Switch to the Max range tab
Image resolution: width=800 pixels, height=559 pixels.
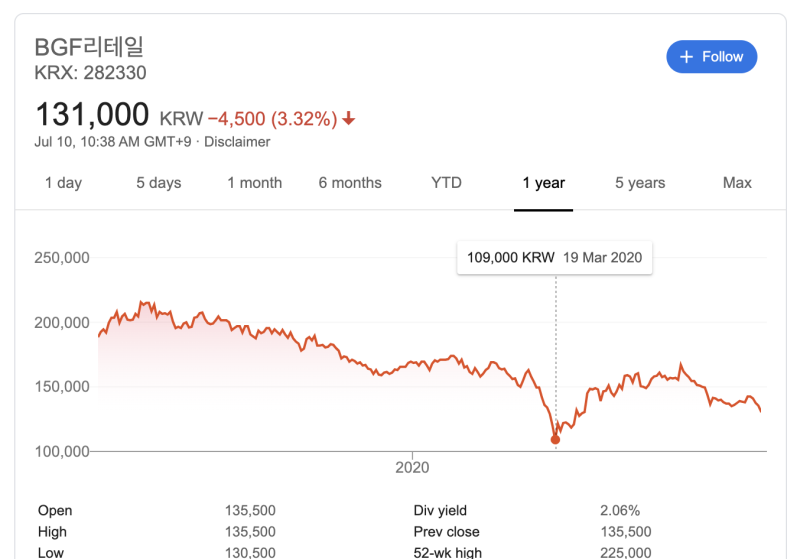click(737, 183)
